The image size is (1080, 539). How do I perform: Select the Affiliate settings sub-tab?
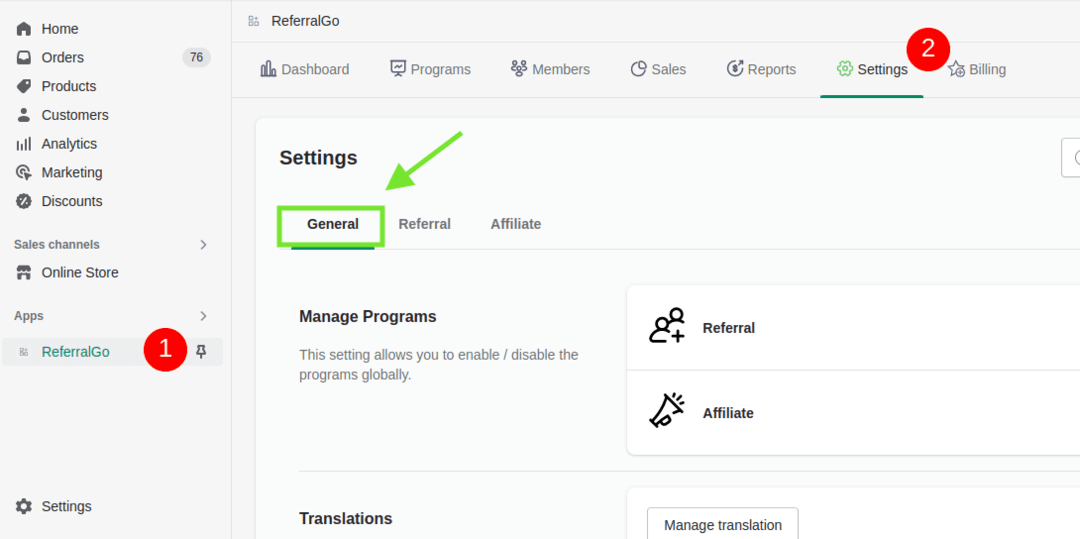tap(515, 224)
